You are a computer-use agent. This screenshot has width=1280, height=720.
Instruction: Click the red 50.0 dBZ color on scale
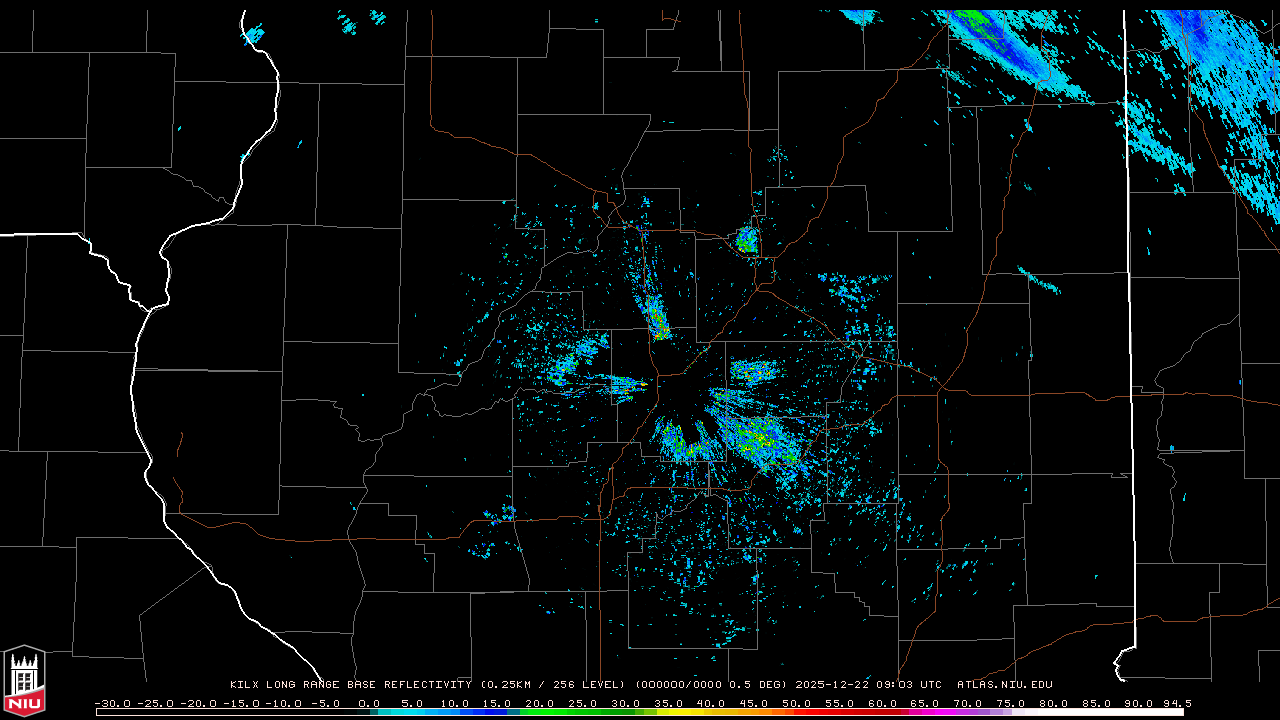pyautogui.click(x=797, y=712)
